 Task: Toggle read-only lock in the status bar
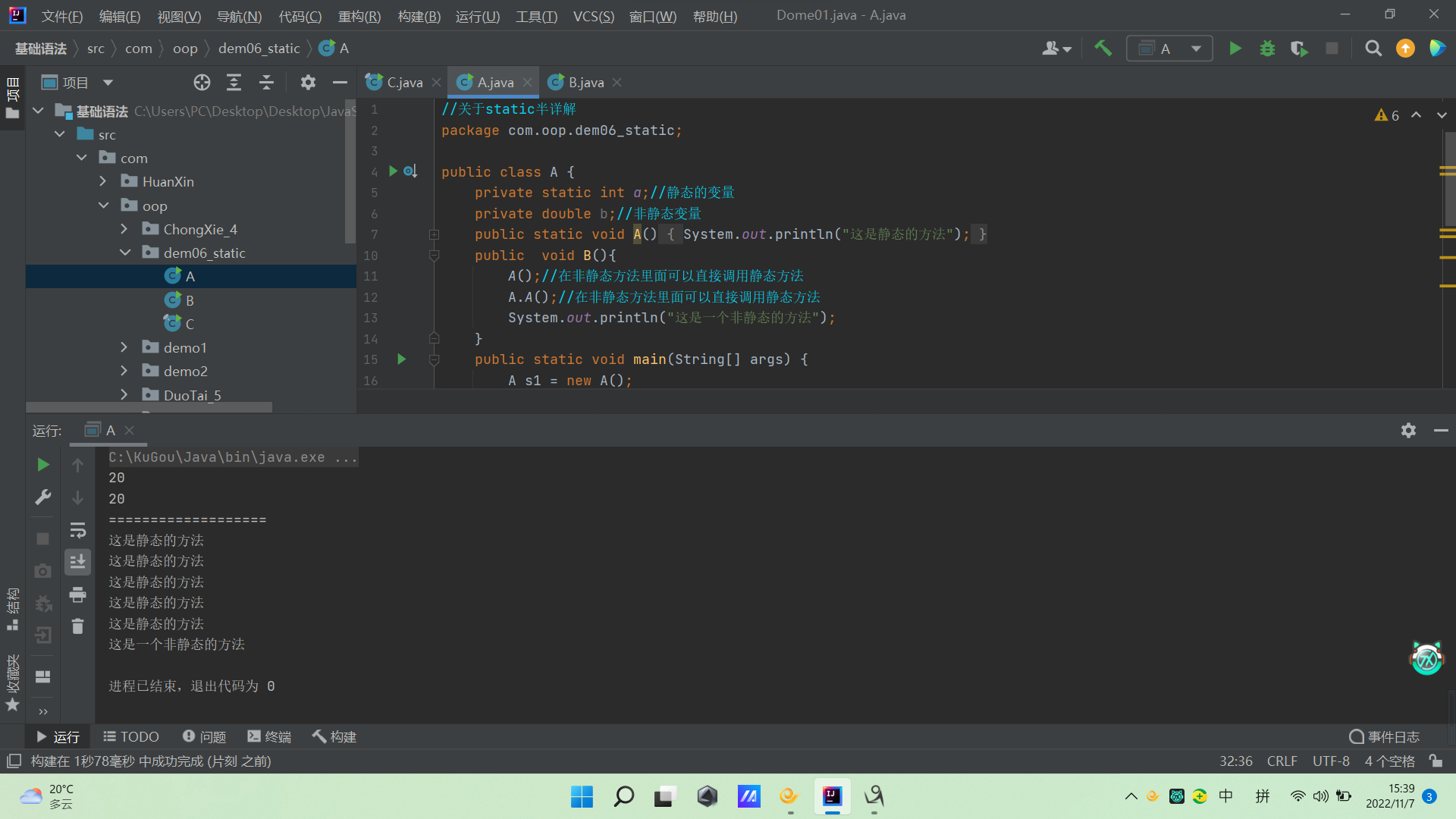point(1436,761)
